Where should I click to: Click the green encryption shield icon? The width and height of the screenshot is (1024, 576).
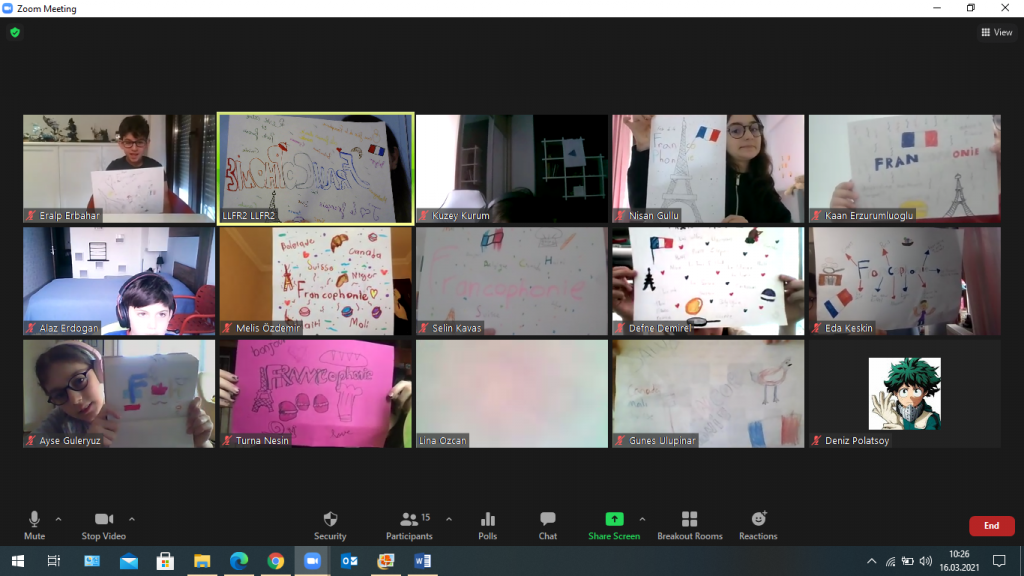click(x=15, y=32)
